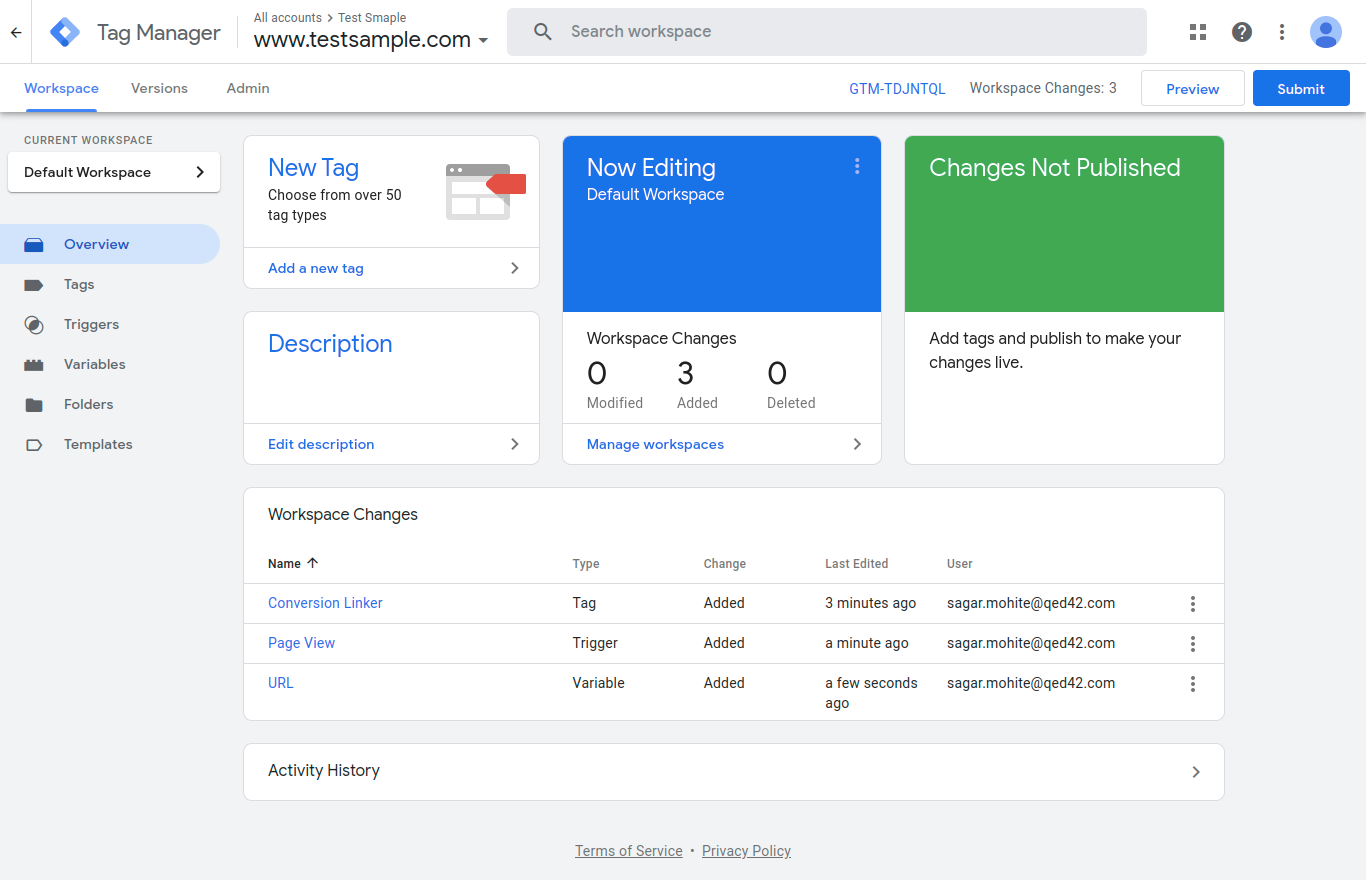Open the options menu for Conversion Linker row

[x=1192, y=603]
